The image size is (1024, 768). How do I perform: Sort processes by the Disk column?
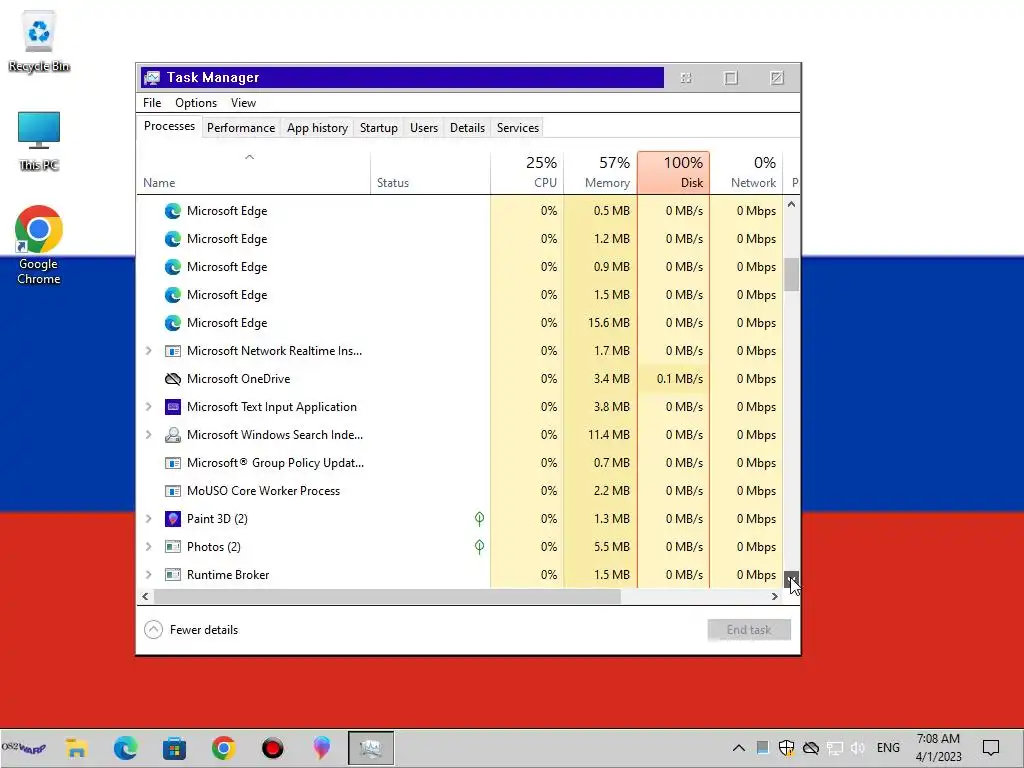coord(673,172)
